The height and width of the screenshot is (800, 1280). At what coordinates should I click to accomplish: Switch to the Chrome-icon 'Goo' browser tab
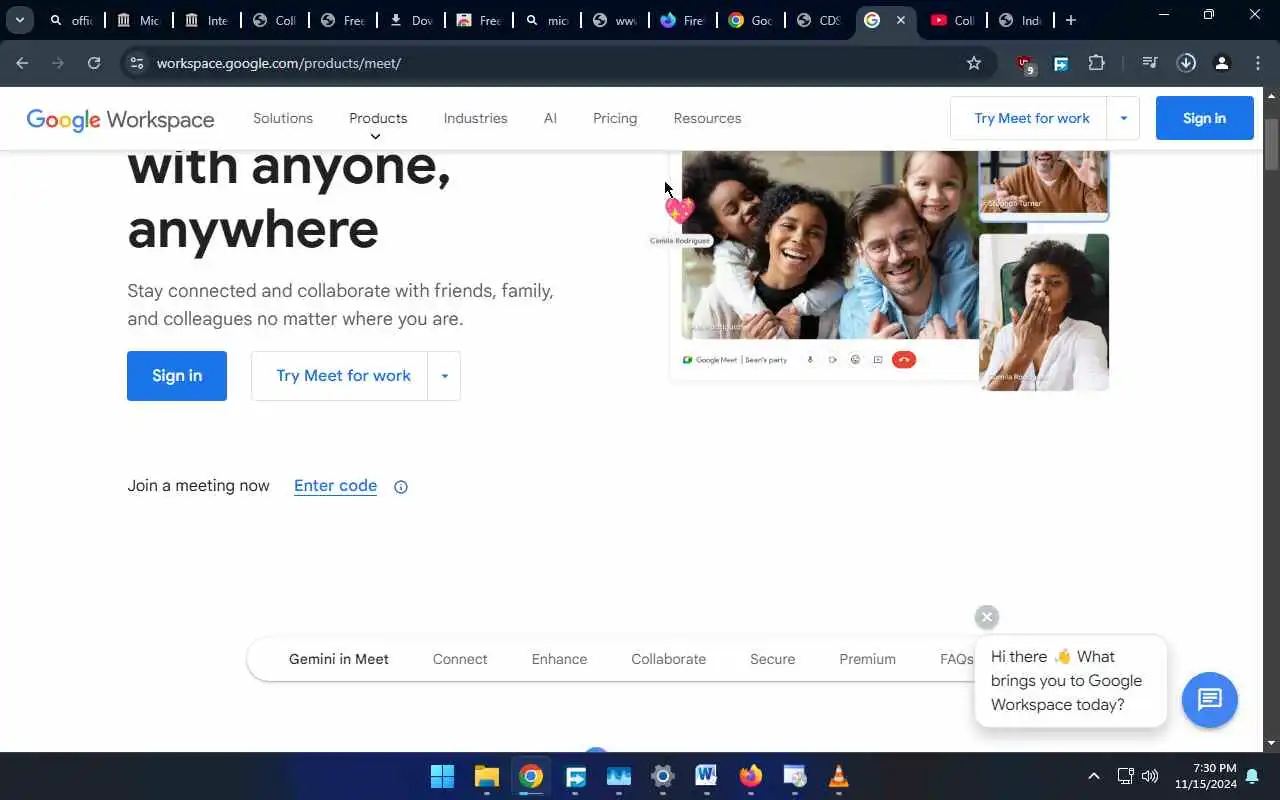tap(749, 20)
